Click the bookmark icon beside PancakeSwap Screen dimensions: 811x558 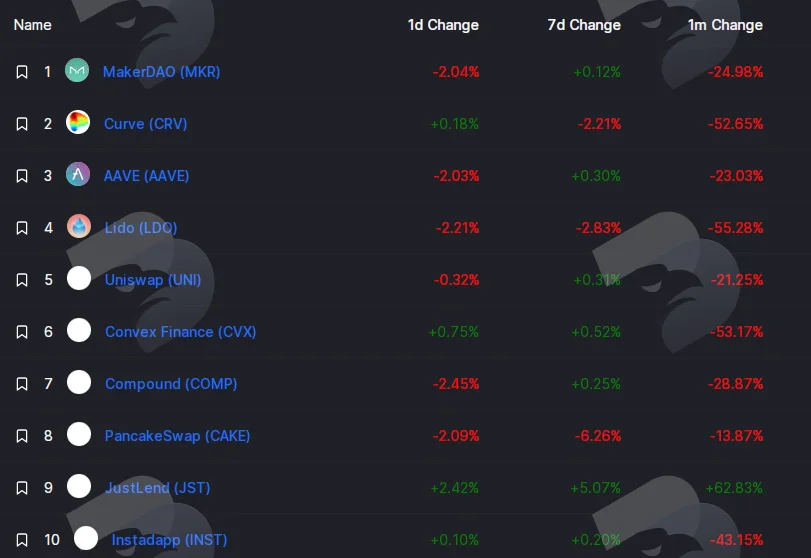22,436
